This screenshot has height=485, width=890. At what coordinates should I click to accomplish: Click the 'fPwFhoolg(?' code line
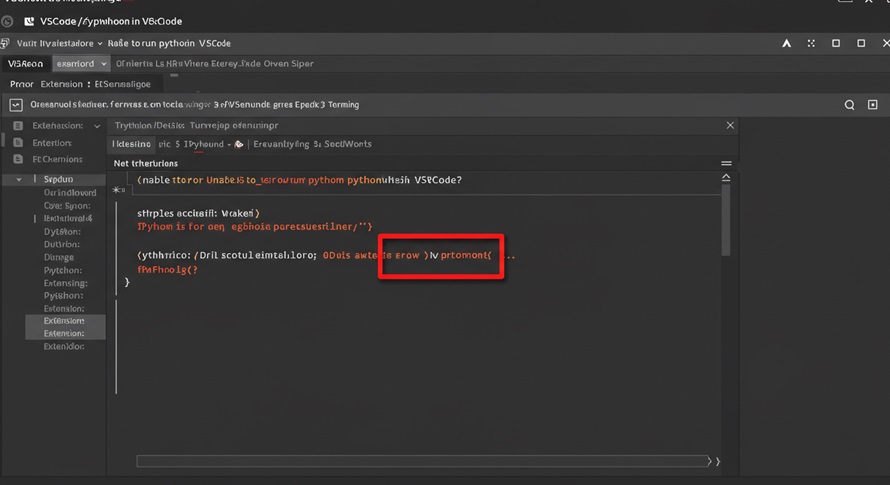pos(167,270)
